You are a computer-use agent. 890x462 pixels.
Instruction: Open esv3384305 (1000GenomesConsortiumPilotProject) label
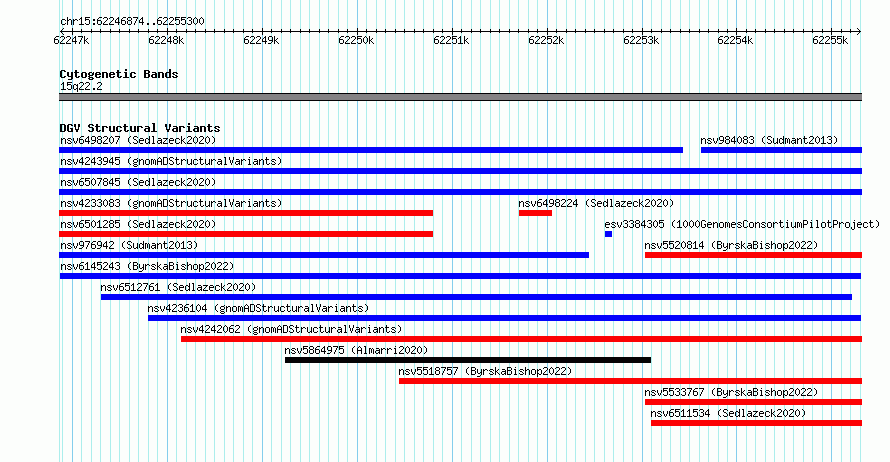click(742, 224)
